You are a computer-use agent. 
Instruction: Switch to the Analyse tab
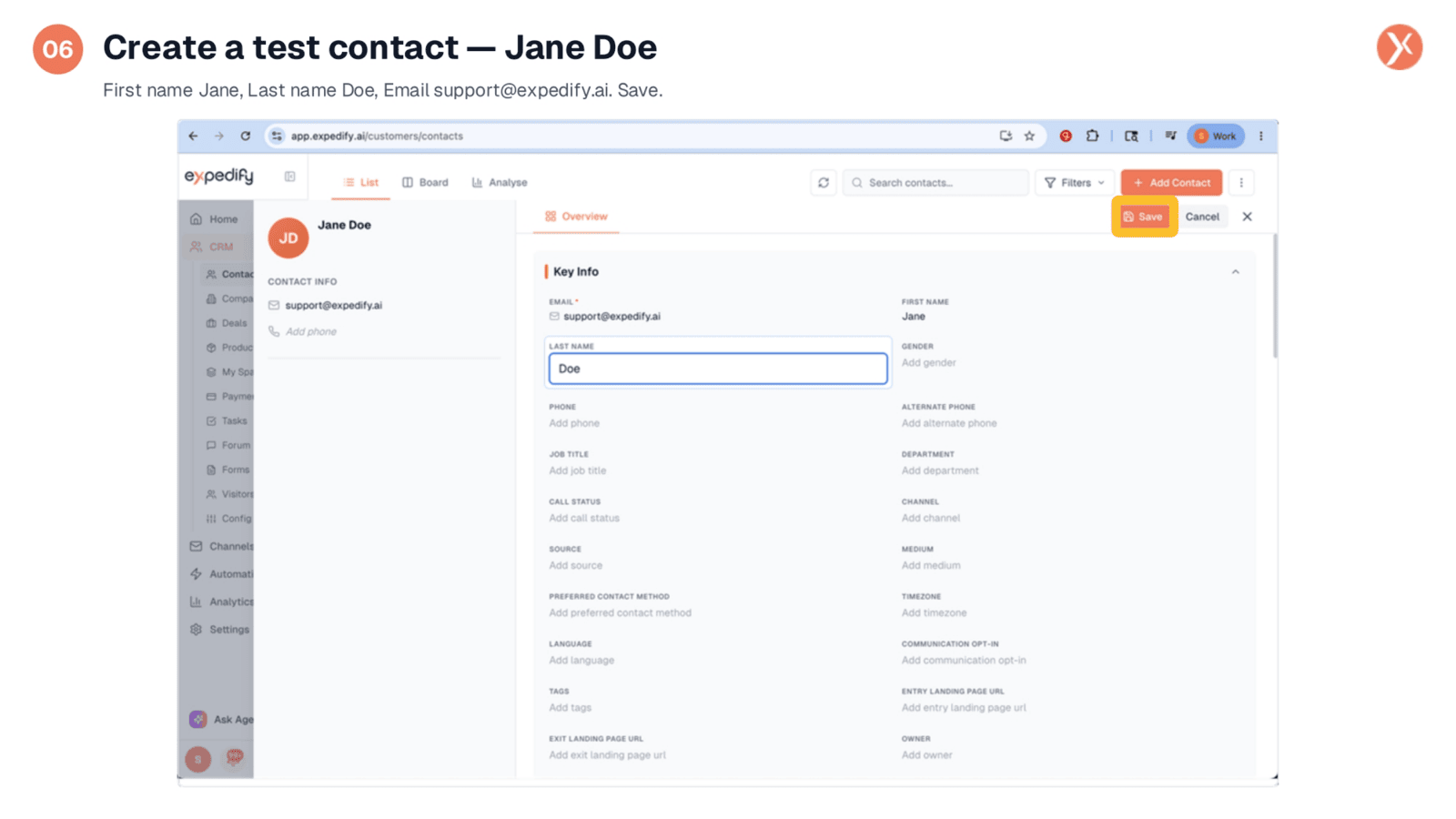(x=500, y=183)
